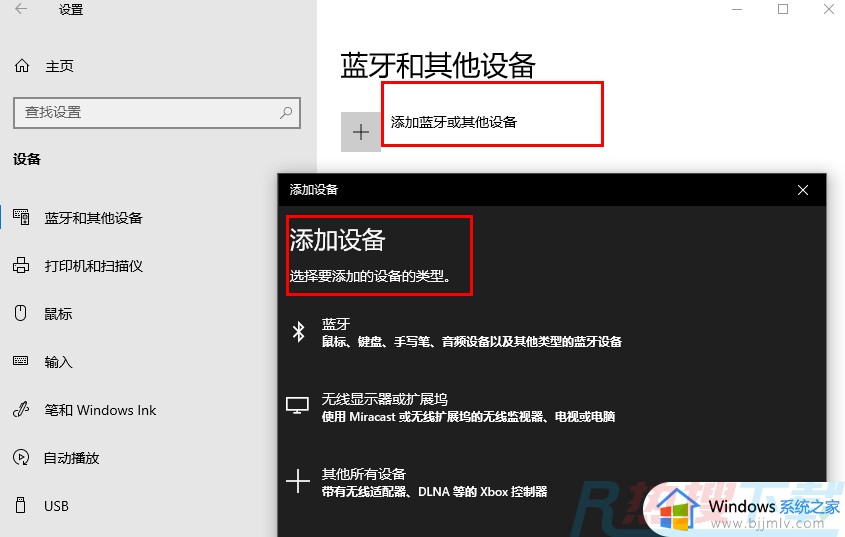This screenshot has width=845, height=537.
Task: Click the autoplay icon in sidebar
Action: pos(21,457)
